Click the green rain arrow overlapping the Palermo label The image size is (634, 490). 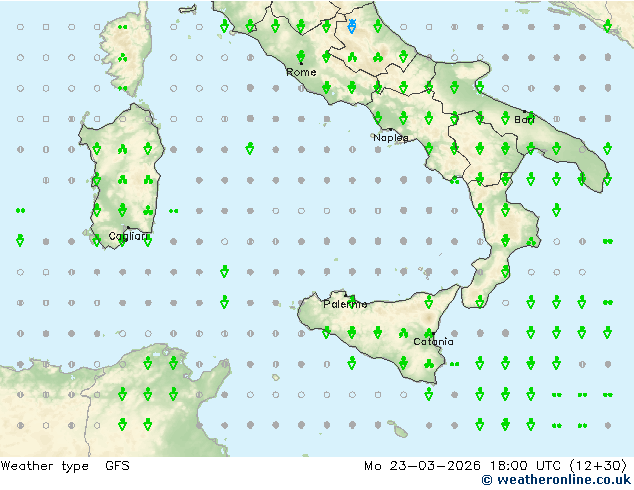[352, 302]
